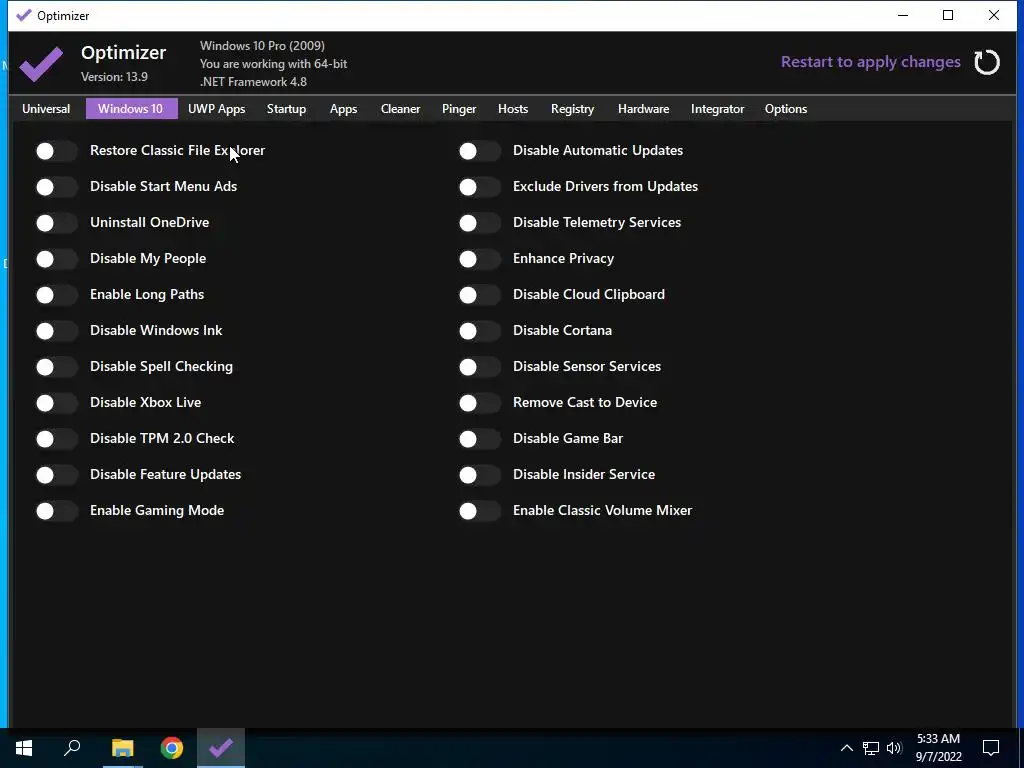Image resolution: width=1024 pixels, height=768 pixels.
Task: Toggle Disable Windows Ink
Action: pos(56,330)
